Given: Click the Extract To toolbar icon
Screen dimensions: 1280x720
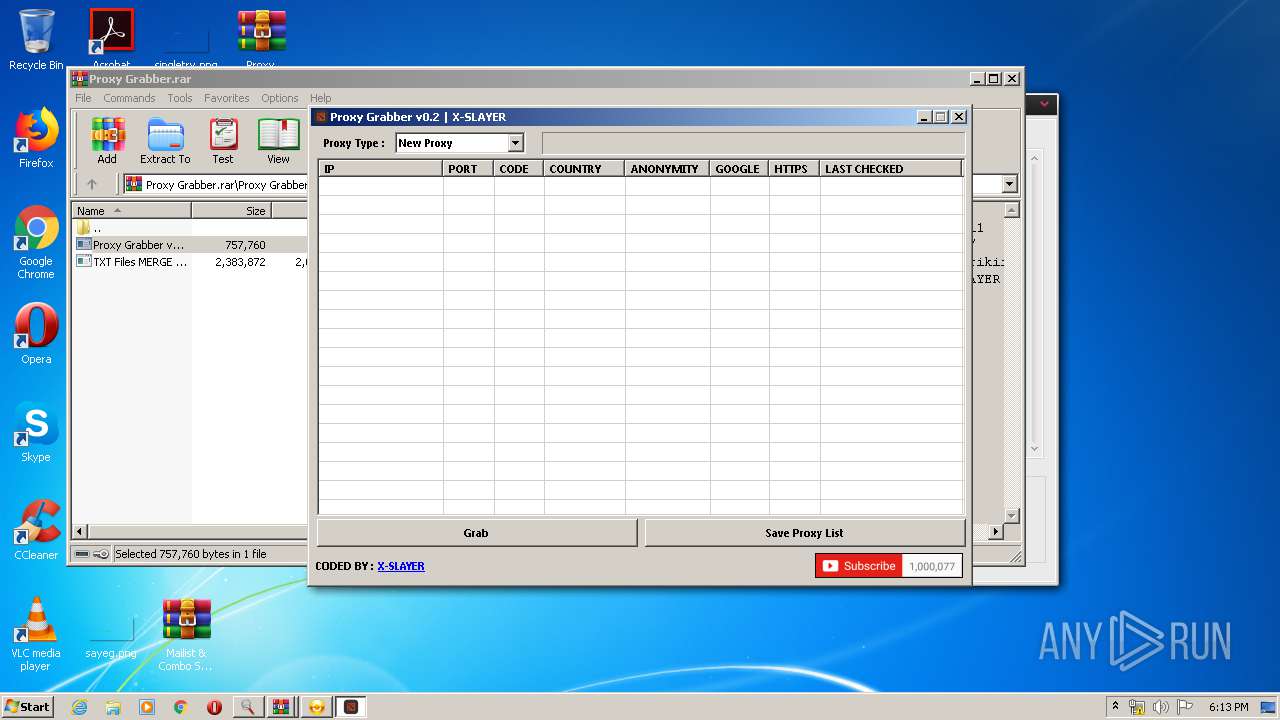Looking at the screenshot, I should click(x=165, y=141).
